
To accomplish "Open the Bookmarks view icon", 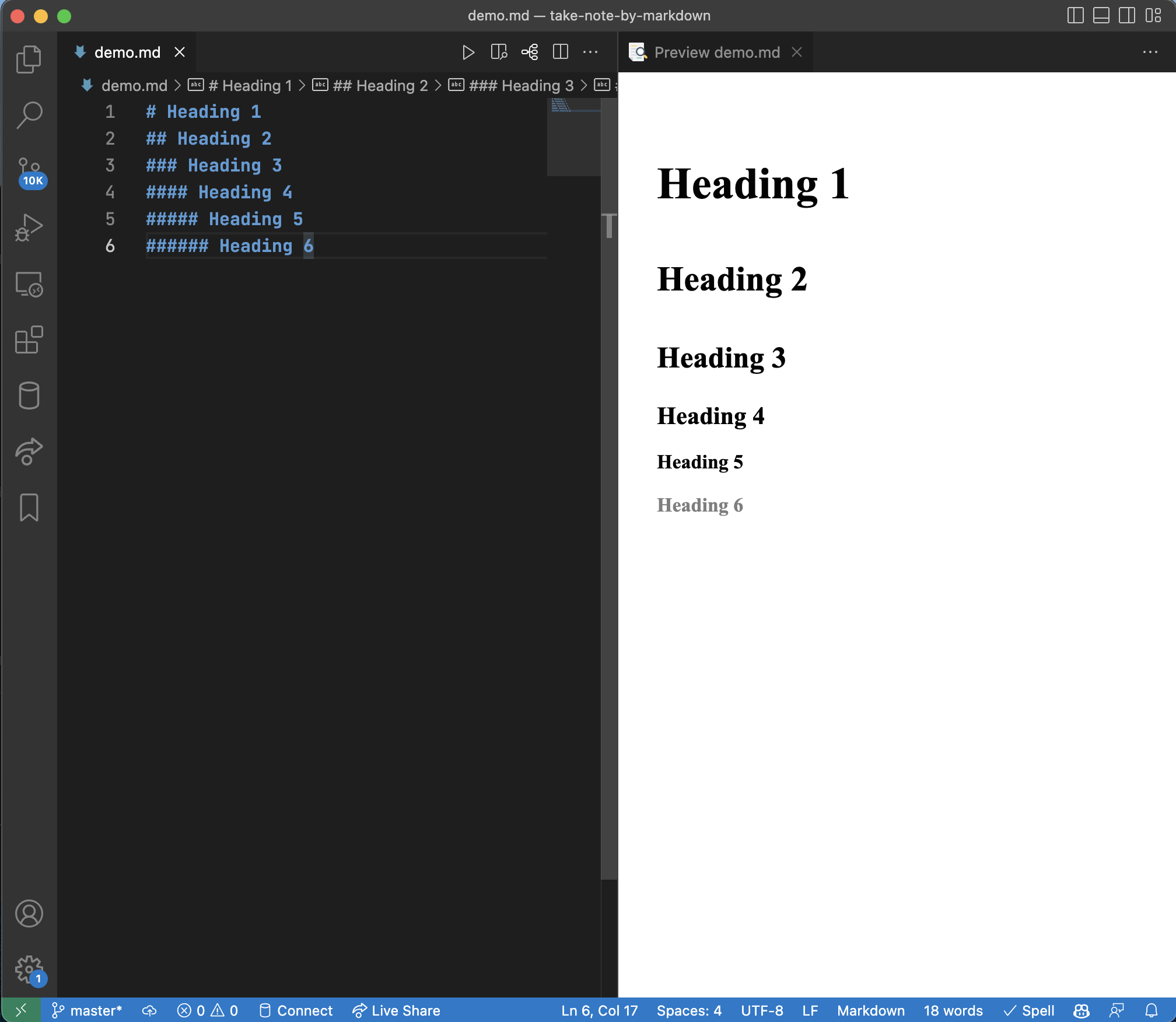I will click(29, 508).
